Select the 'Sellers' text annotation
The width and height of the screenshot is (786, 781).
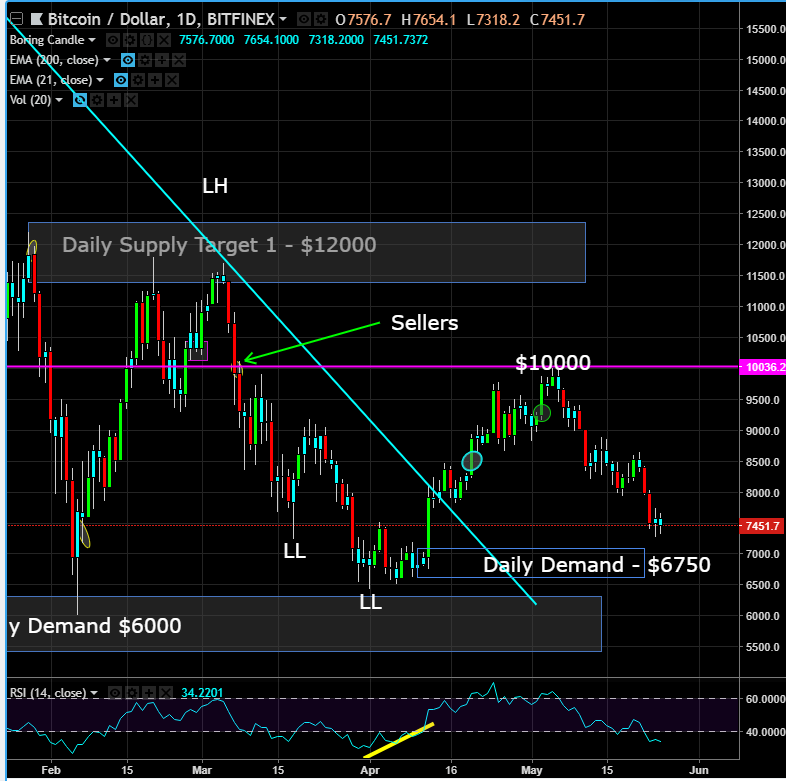point(425,323)
